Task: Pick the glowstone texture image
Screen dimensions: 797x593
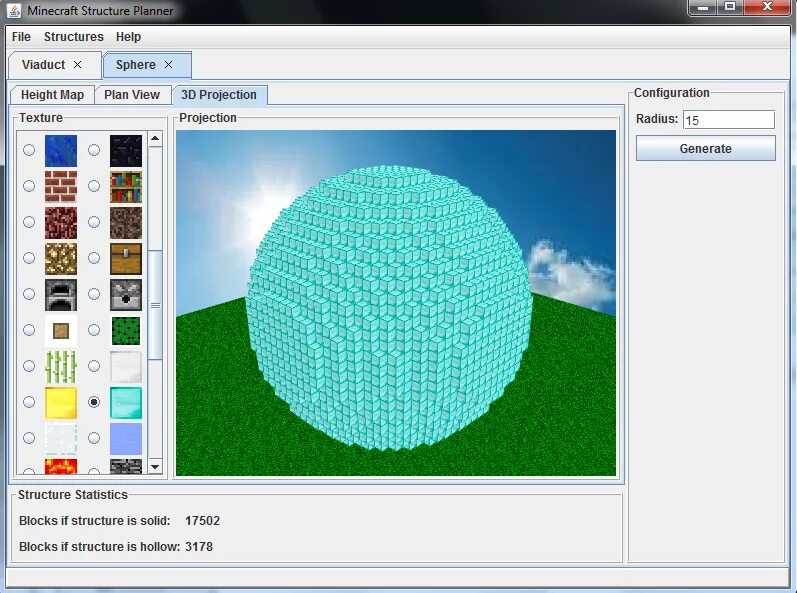Action: (61, 259)
